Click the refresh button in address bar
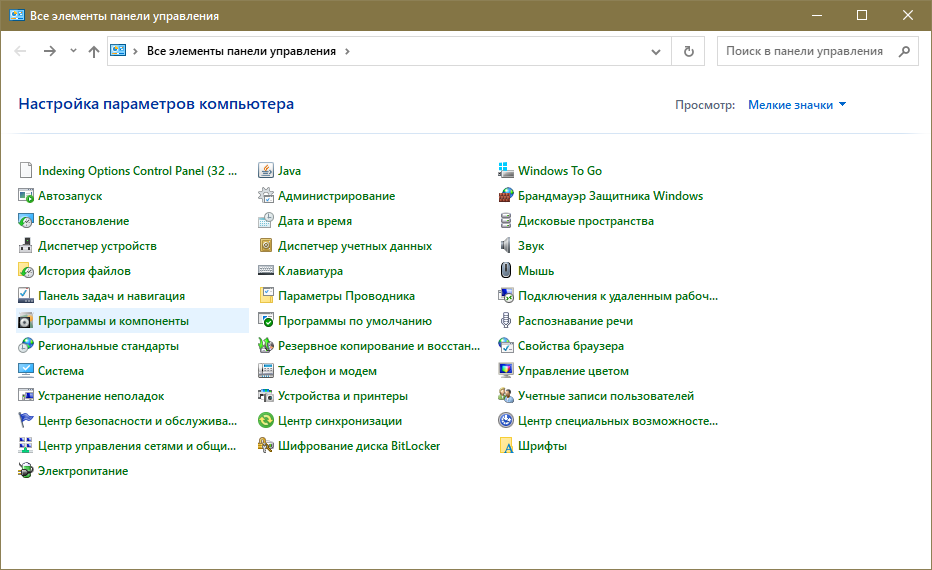 [688, 51]
